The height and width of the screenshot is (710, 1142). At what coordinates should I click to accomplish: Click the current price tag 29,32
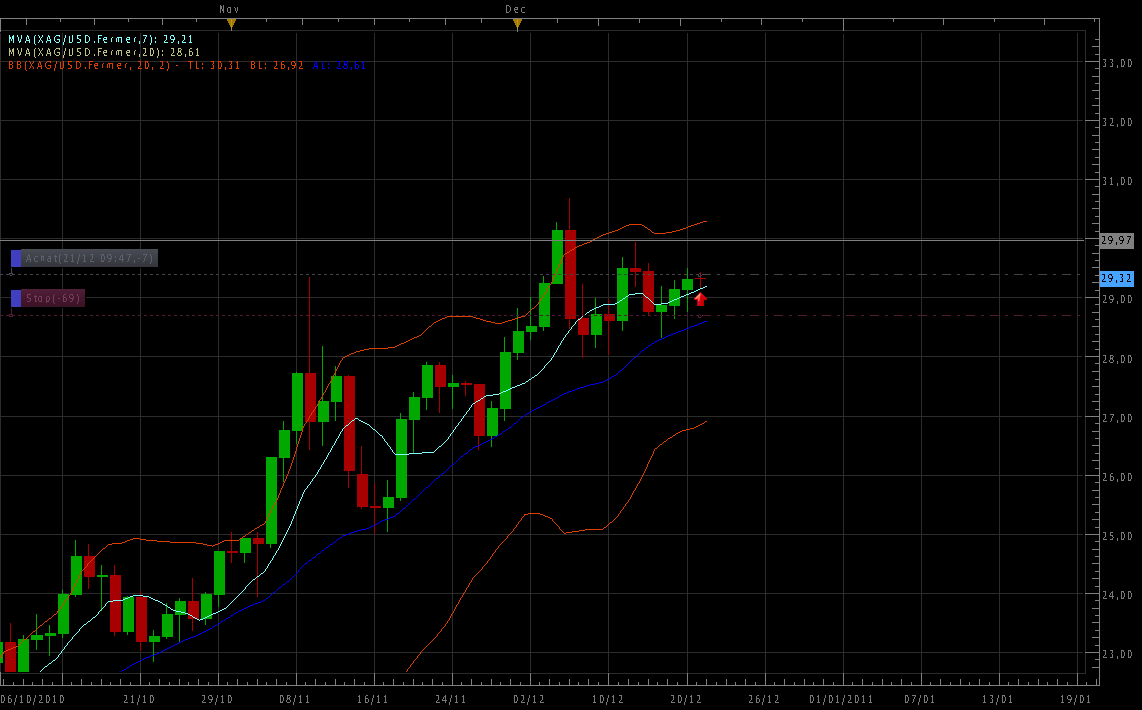1116,278
